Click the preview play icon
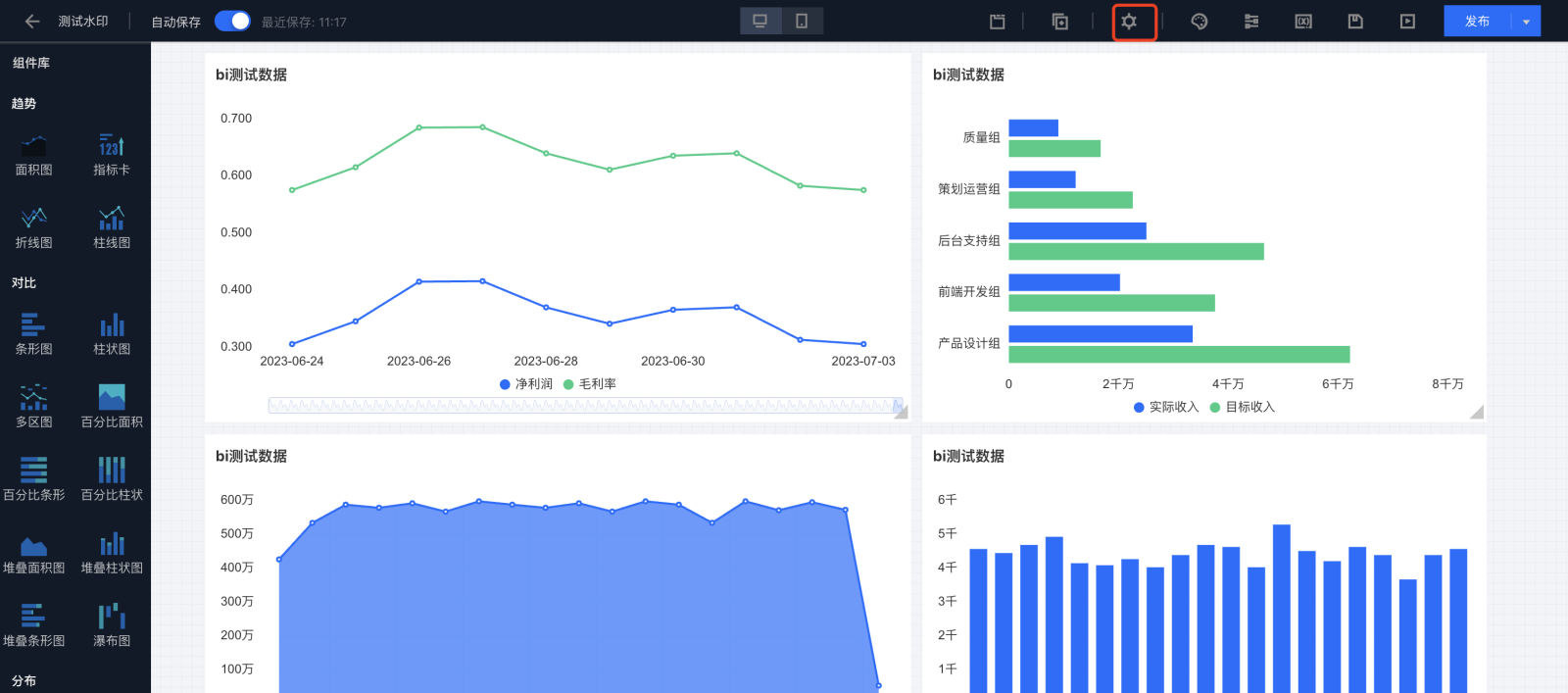The width and height of the screenshot is (1568, 693). (x=1407, y=22)
